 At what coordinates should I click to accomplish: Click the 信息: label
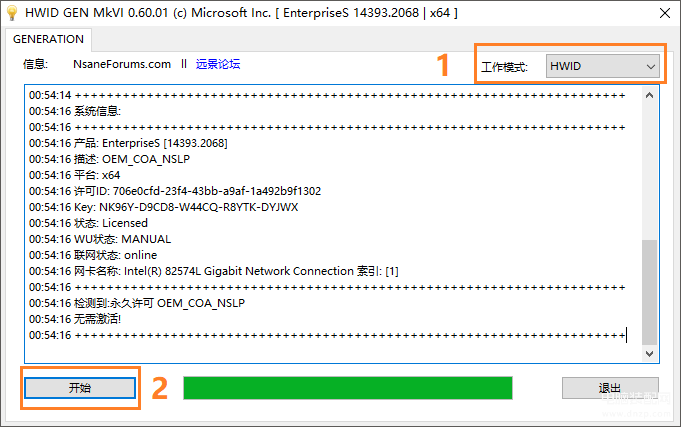(35, 64)
